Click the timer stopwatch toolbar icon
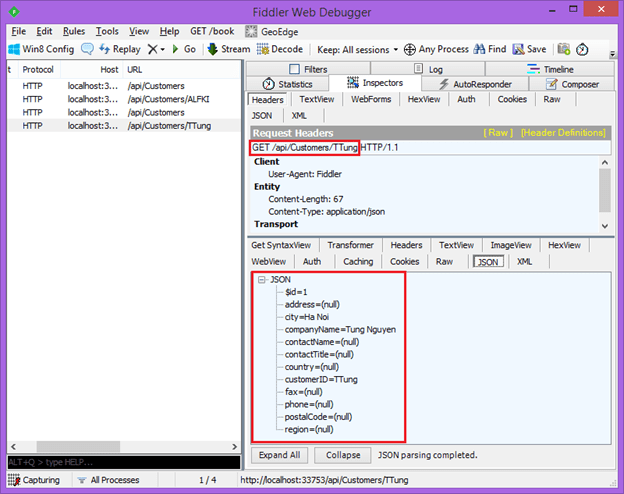The image size is (624, 494). [582, 49]
